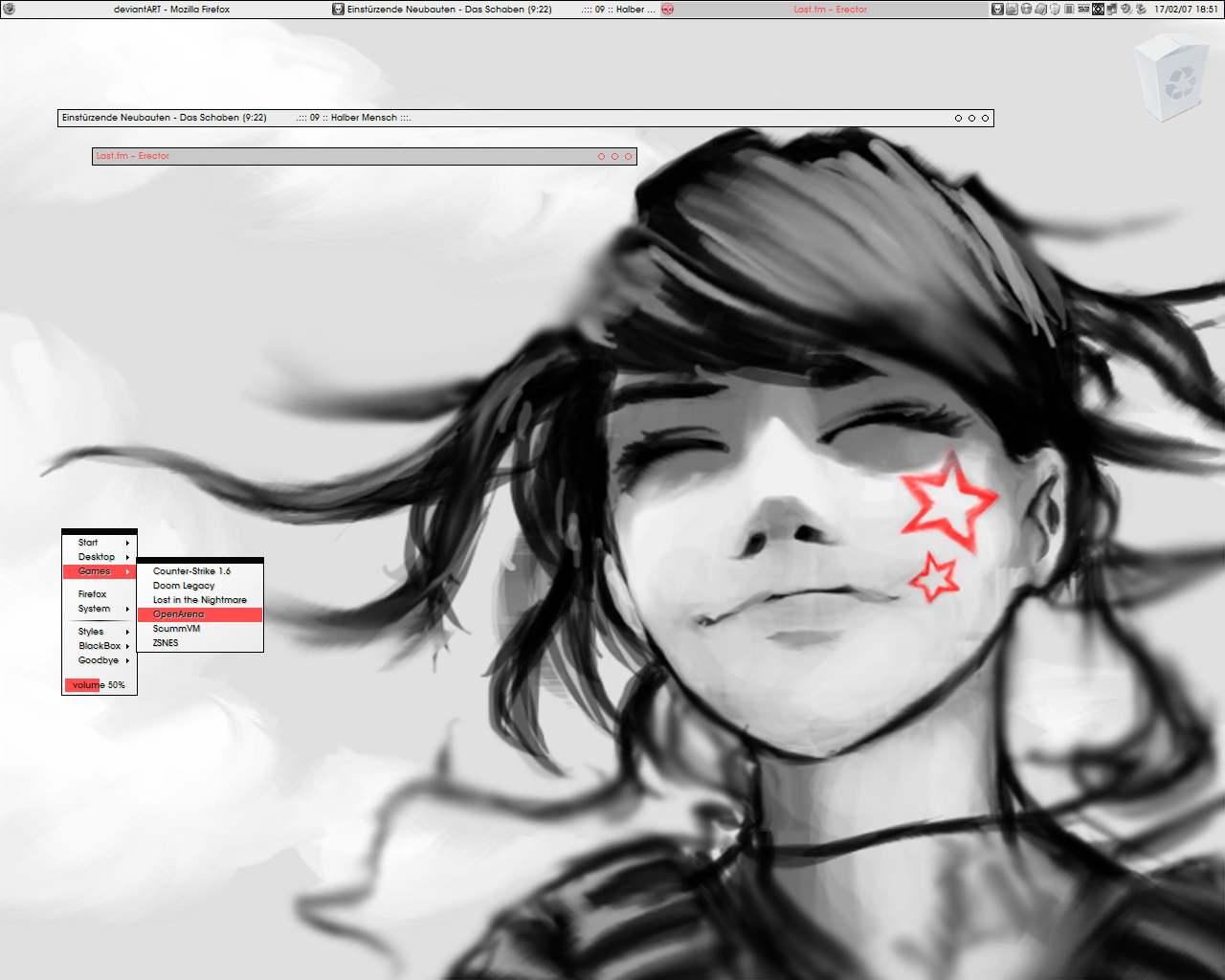Viewport: 1225px width, 980px height.
Task: Click the floppy disk tray icon
Action: [x=1012, y=9]
